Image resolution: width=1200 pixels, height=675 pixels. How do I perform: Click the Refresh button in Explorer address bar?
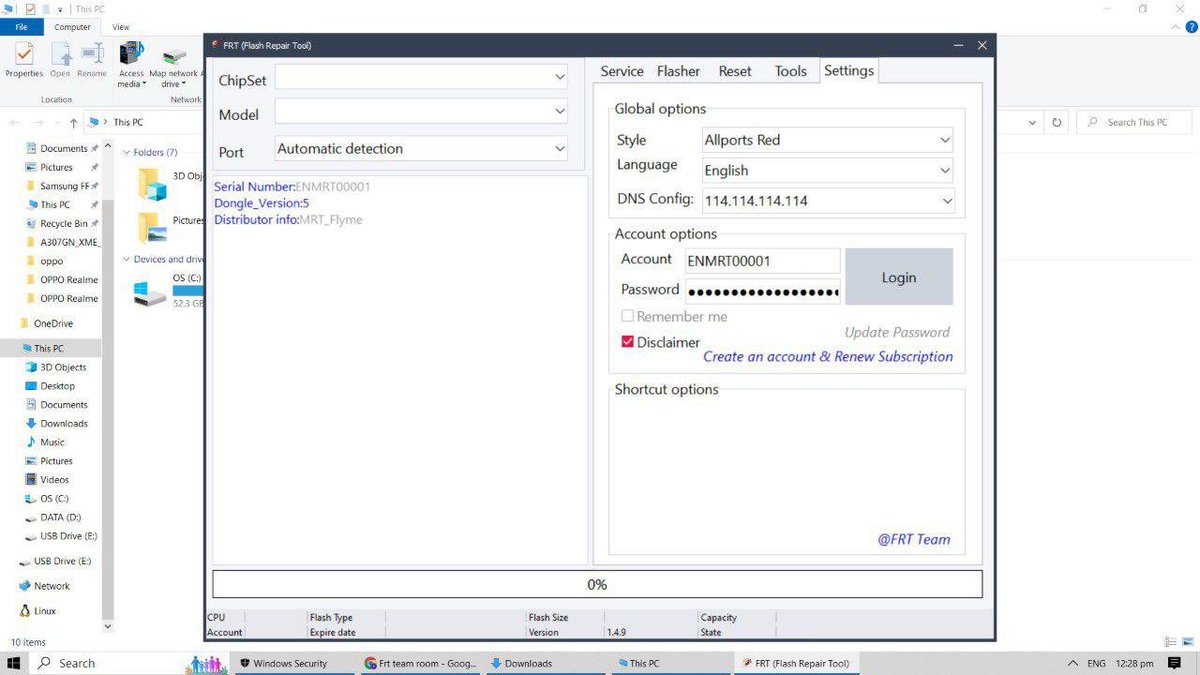click(x=1057, y=122)
